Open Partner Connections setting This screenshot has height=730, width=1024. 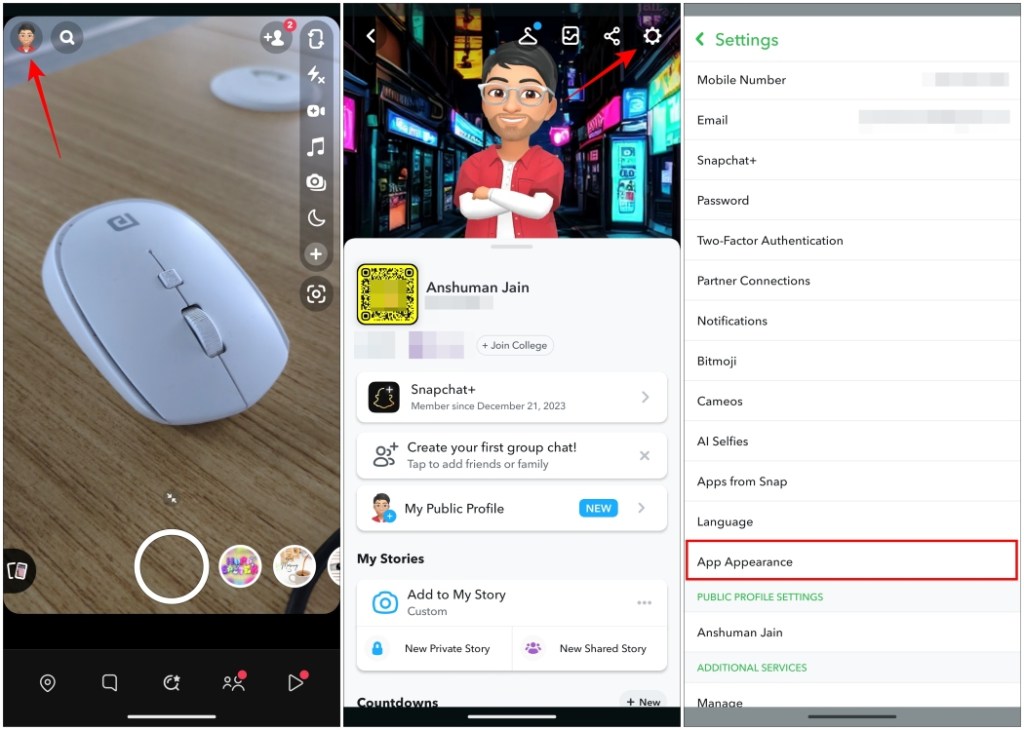pos(852,281)
